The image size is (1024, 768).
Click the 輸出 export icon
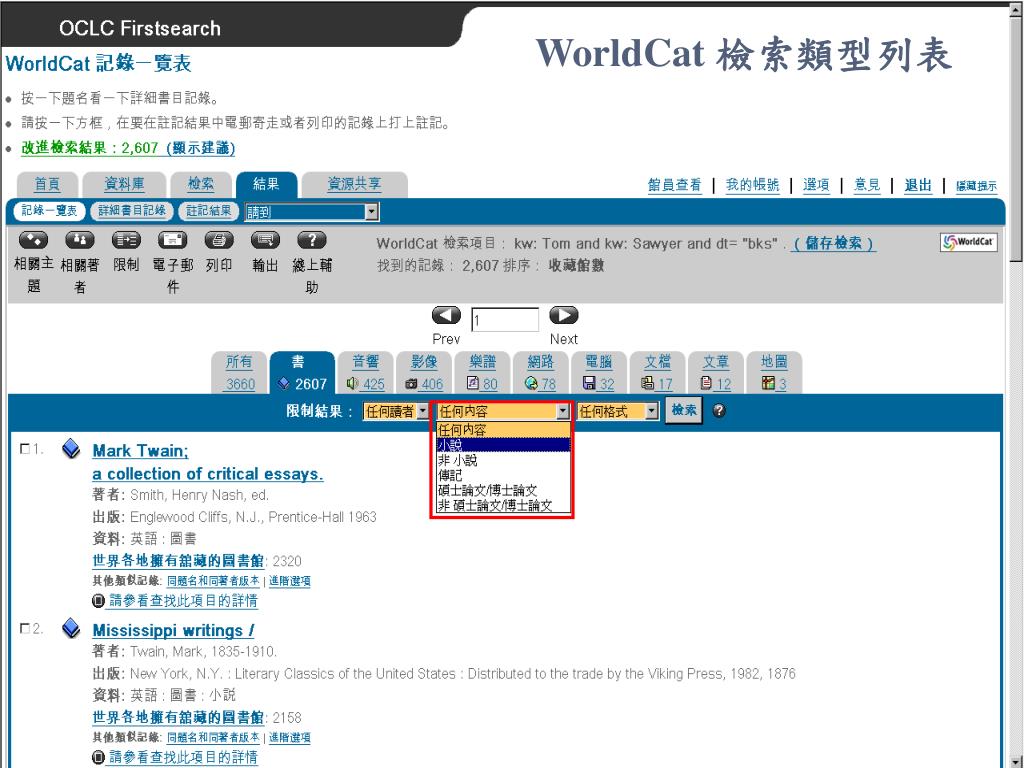[265, 240]
